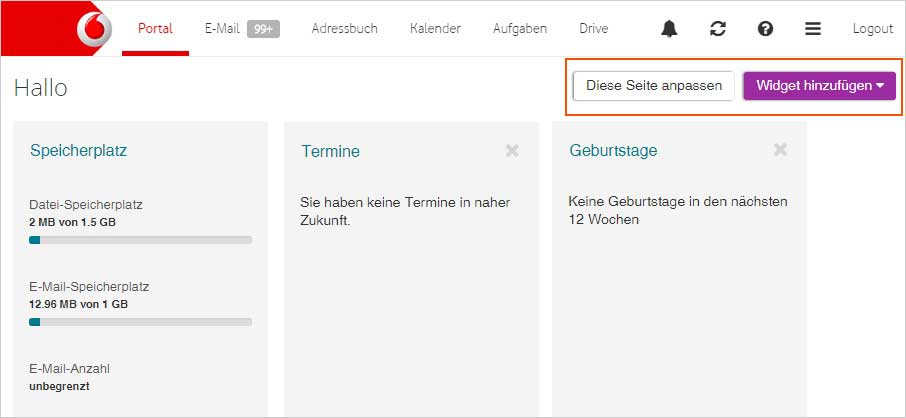Click the Datei-Speicherplatz usage bar

140,240
